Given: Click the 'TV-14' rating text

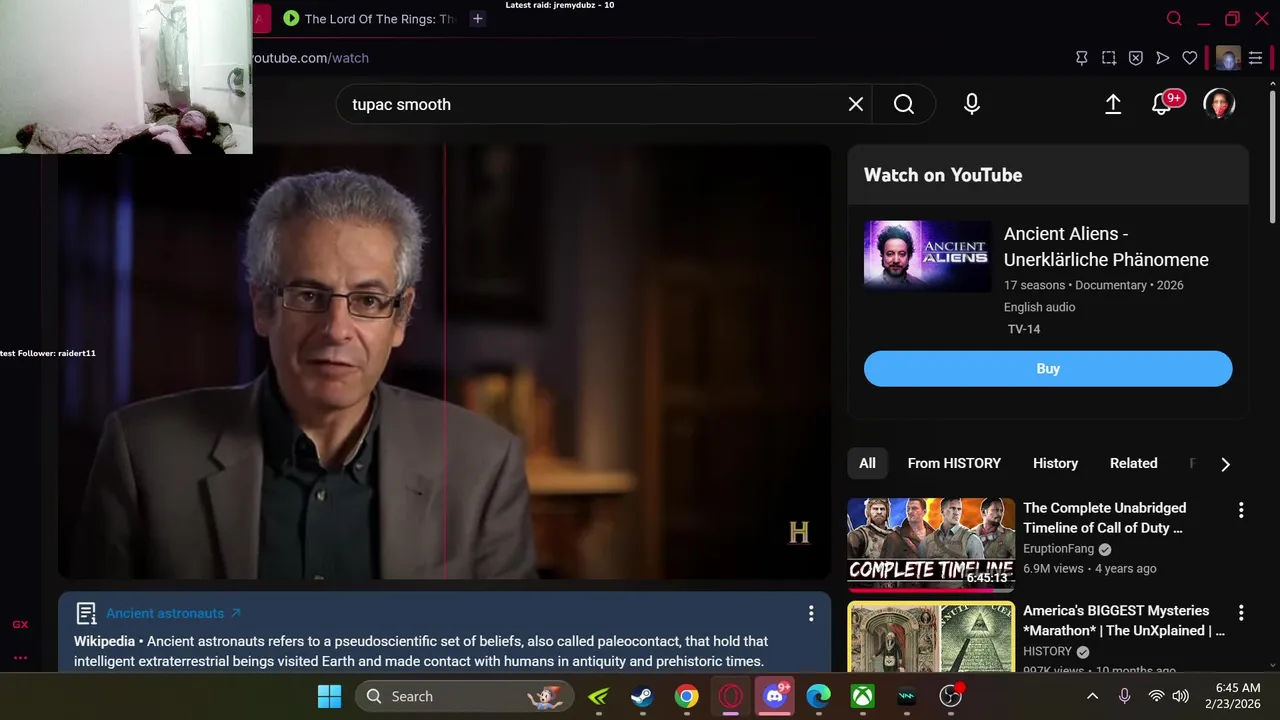Looking at the screenshot, I should coord(1024,329).
